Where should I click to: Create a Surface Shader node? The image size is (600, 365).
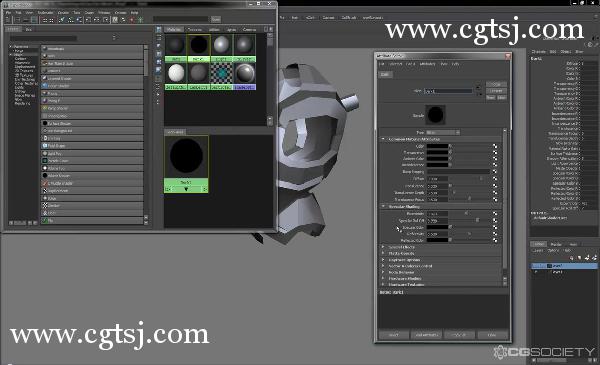point(92,124)
